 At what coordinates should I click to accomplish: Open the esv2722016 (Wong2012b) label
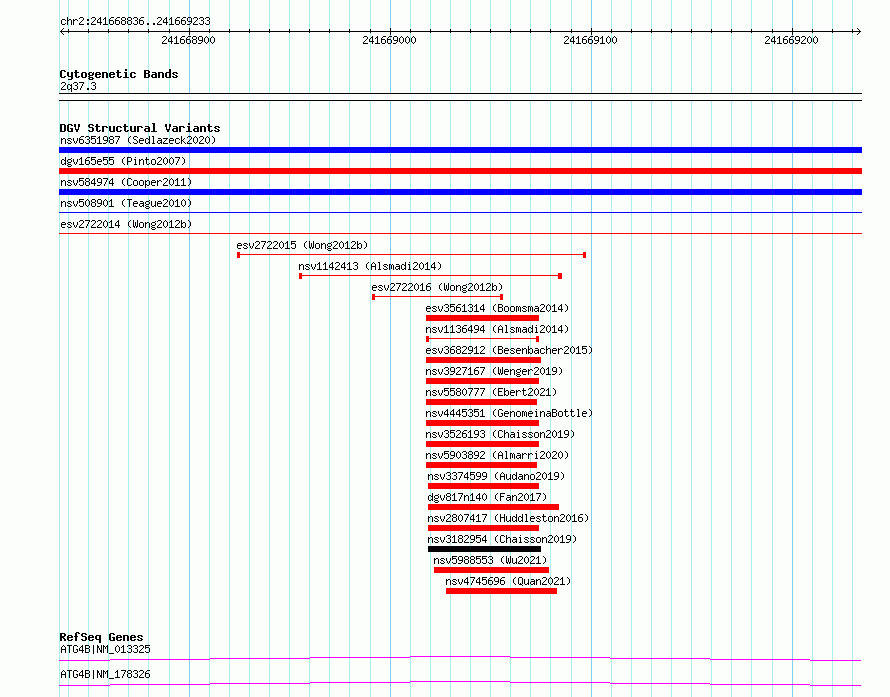(437, 287)
